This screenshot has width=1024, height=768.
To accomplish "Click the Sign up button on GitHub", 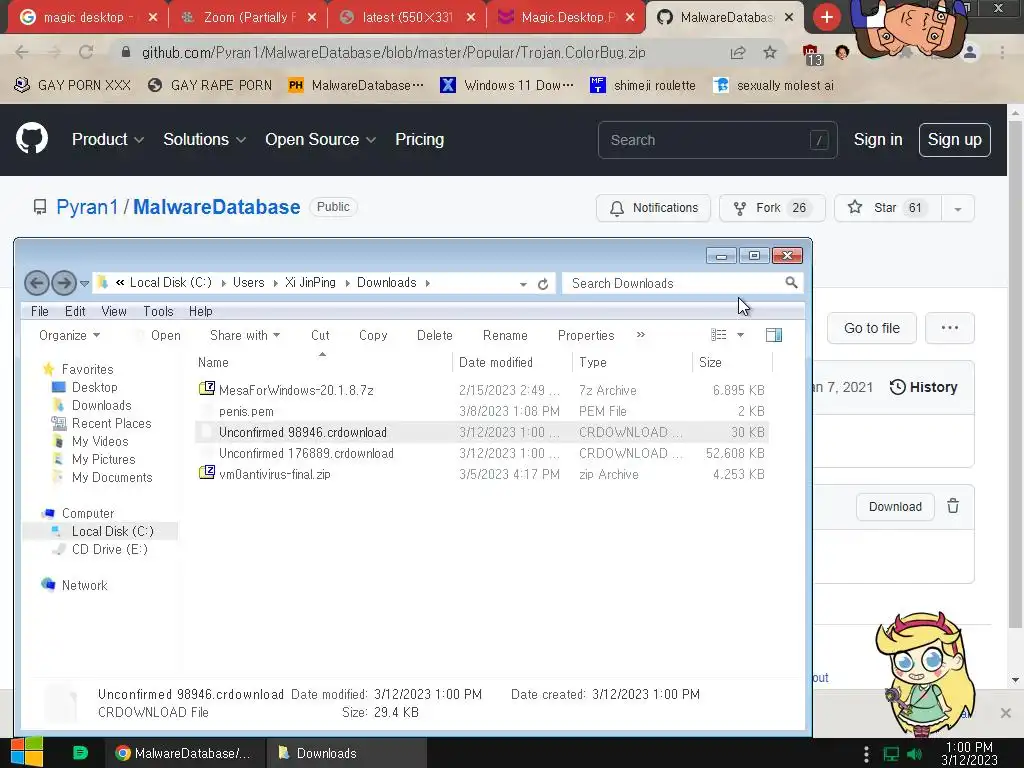I will click(x=954, y=140).
